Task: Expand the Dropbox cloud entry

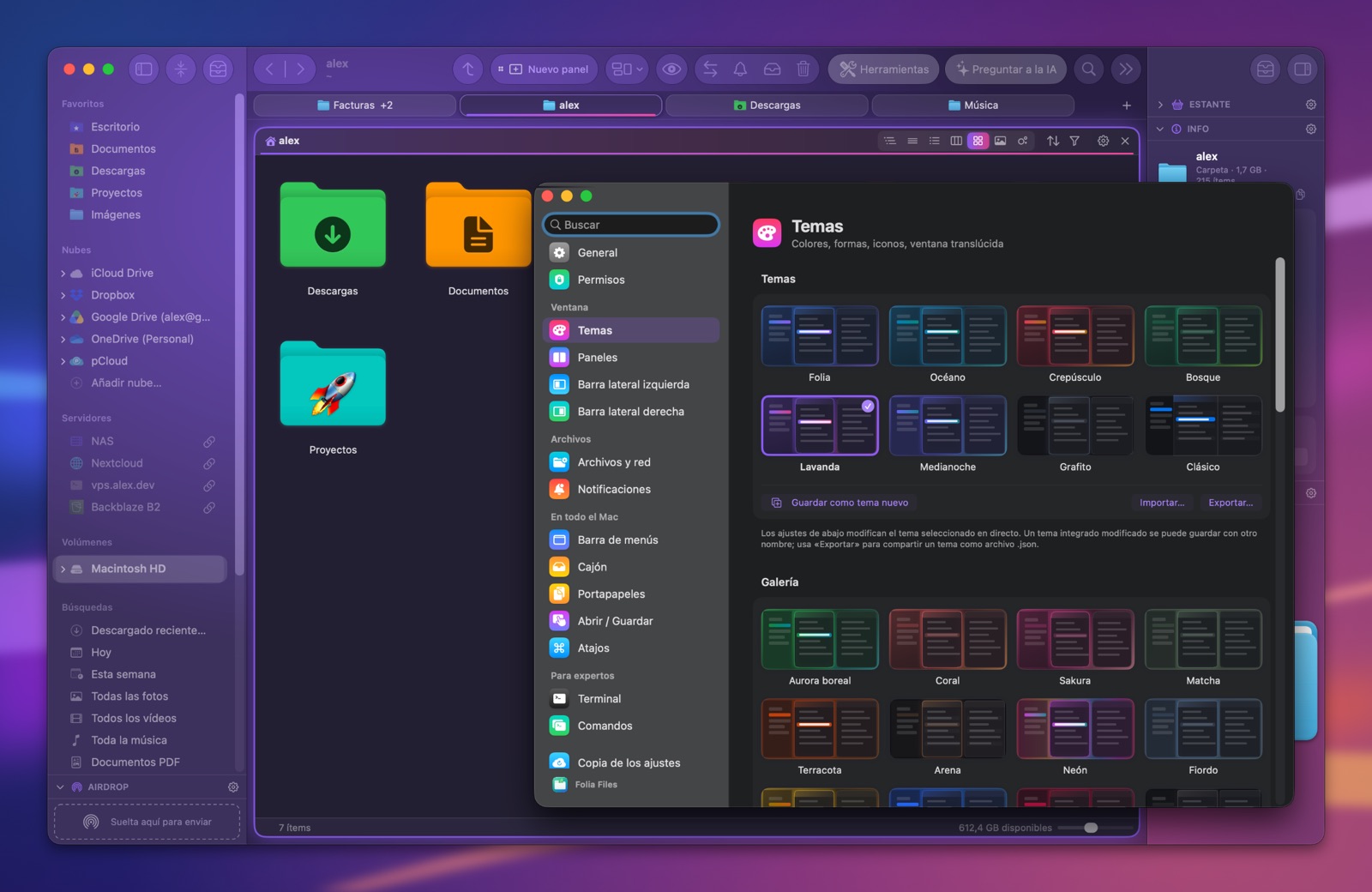Action: 63,295
